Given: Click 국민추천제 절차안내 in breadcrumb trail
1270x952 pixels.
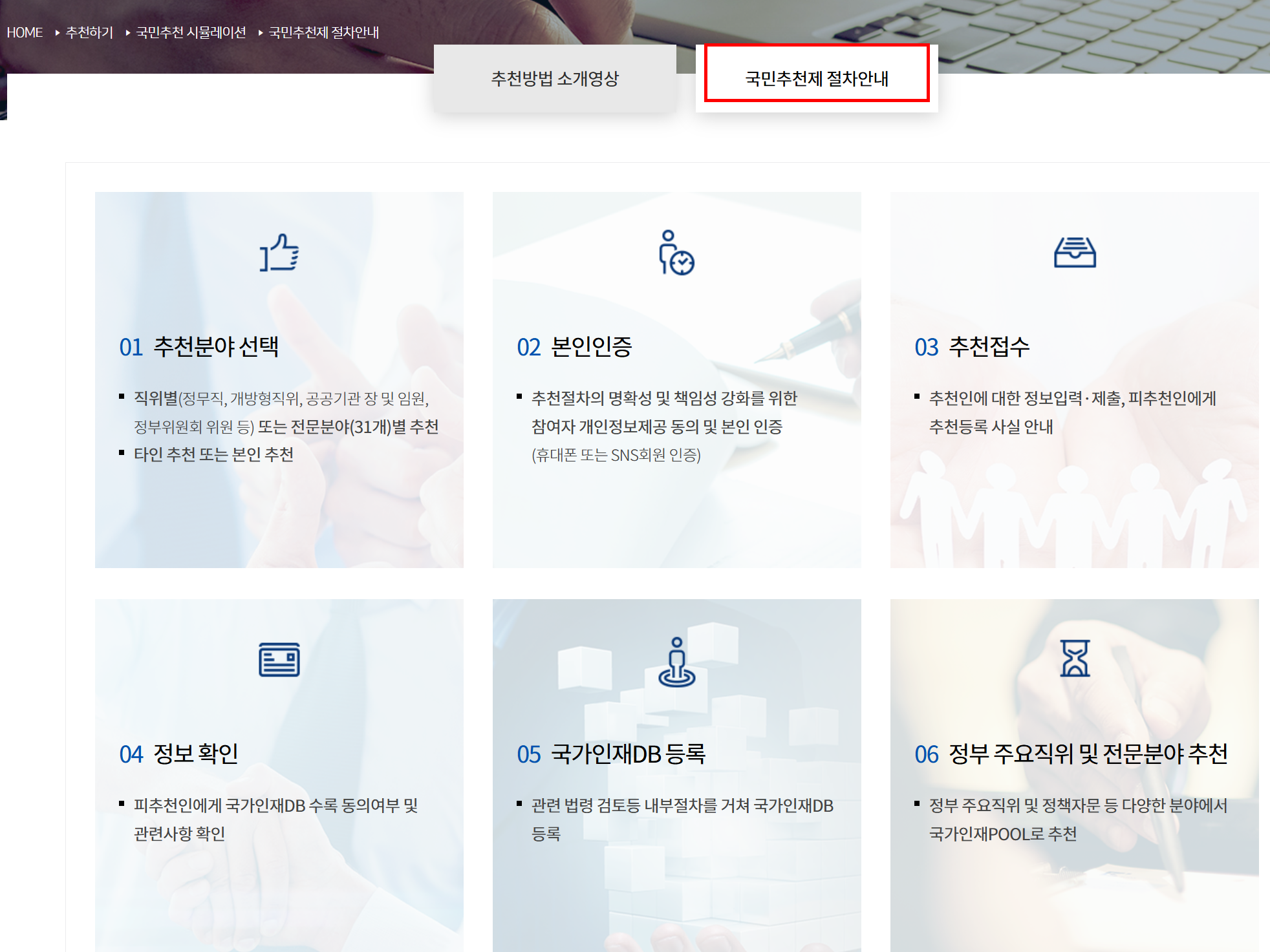Looking at the screenshot, I should pos(323,32).
